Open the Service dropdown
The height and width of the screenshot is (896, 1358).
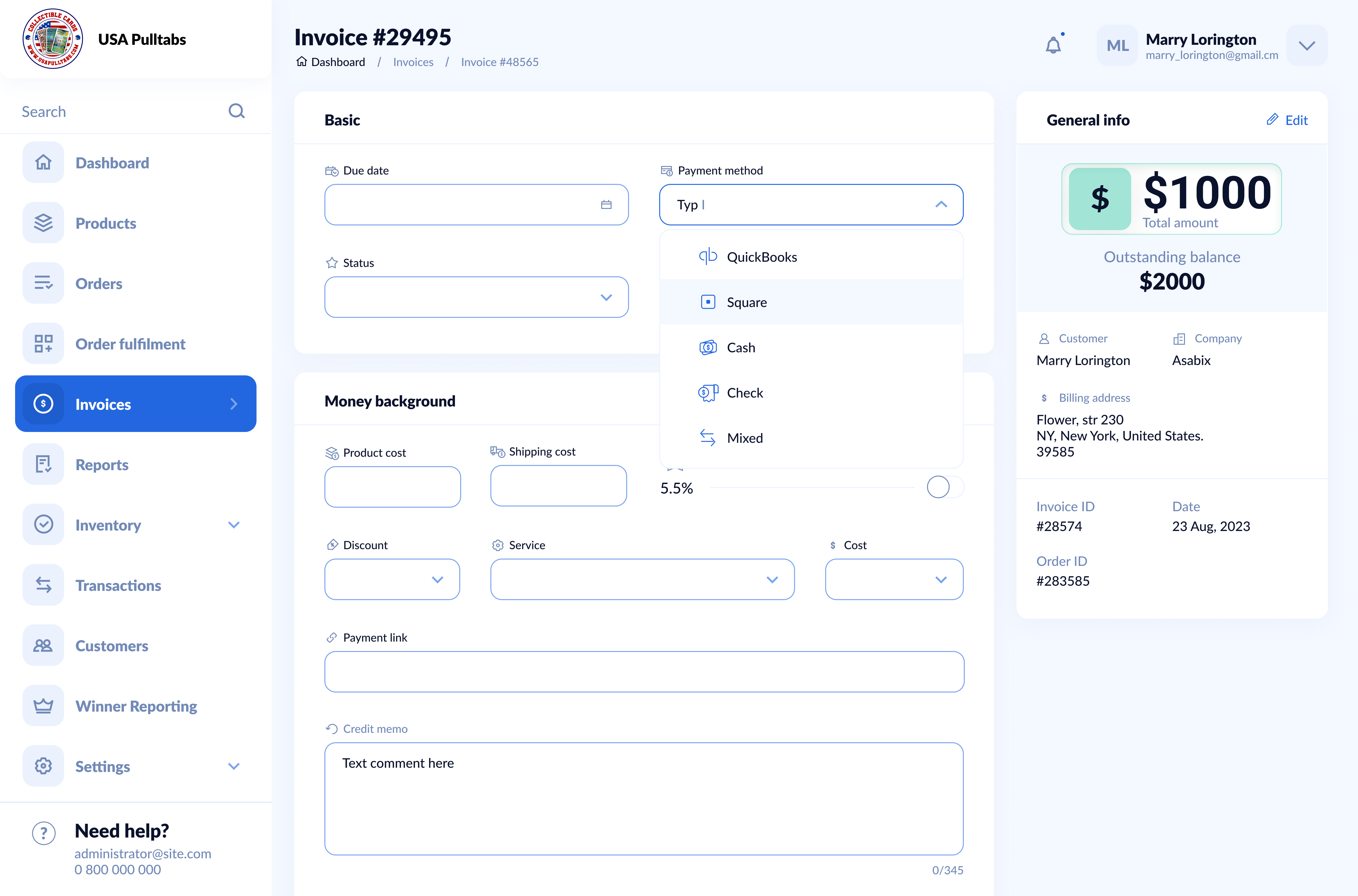pos(772,579)
